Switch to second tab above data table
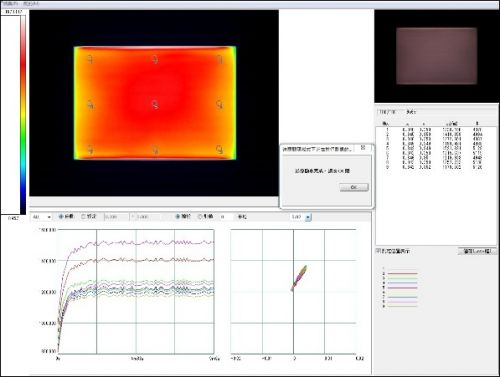The width and height of the screenshot is (500, 377). (x=411, y=112)
